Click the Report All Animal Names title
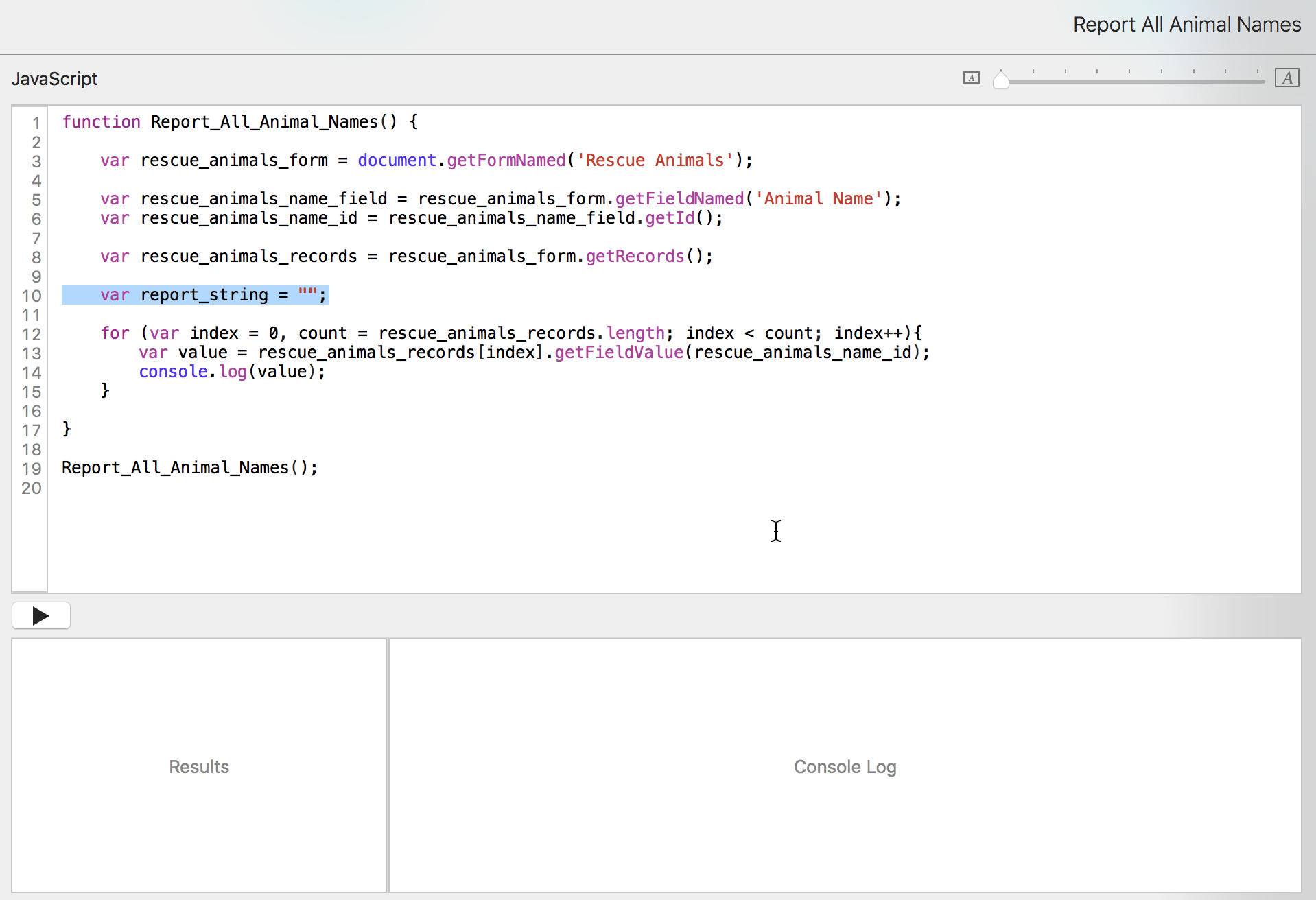This screenshot has width=1316, height=900. click(x=1186, y=25)
